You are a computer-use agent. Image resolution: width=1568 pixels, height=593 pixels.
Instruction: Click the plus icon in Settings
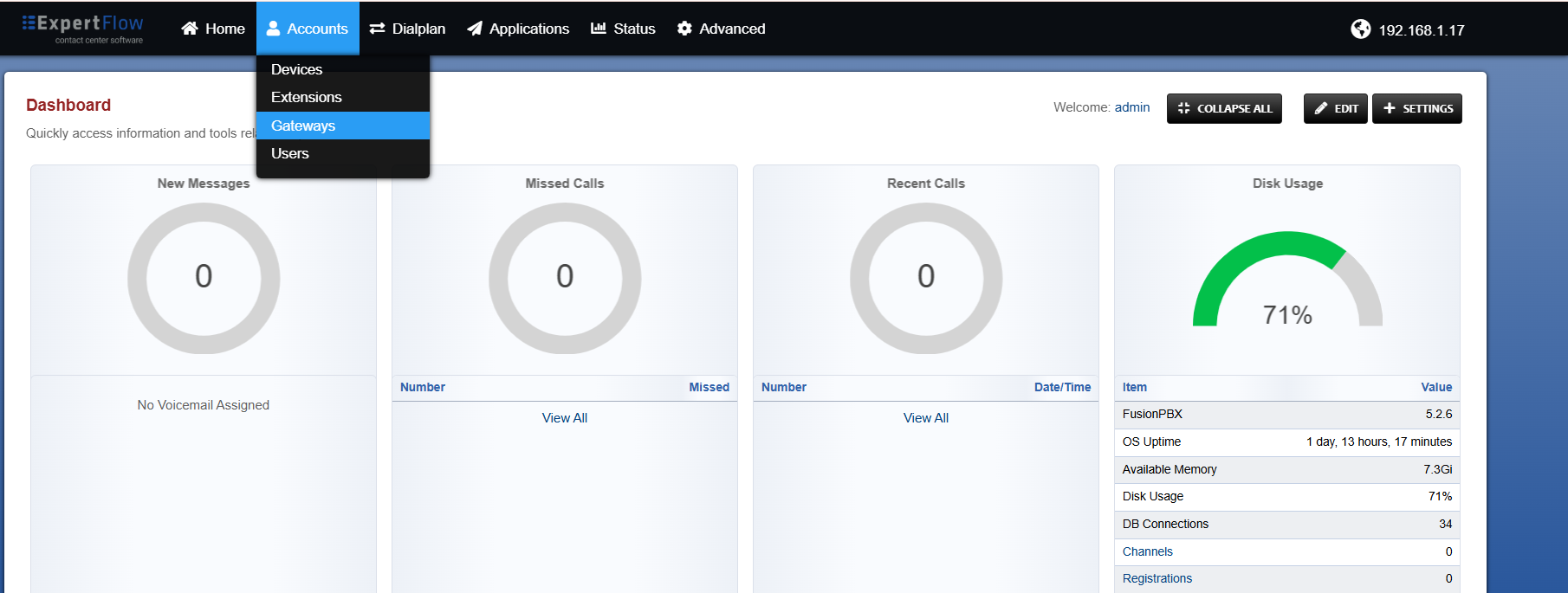click(x=1390, y=108)
